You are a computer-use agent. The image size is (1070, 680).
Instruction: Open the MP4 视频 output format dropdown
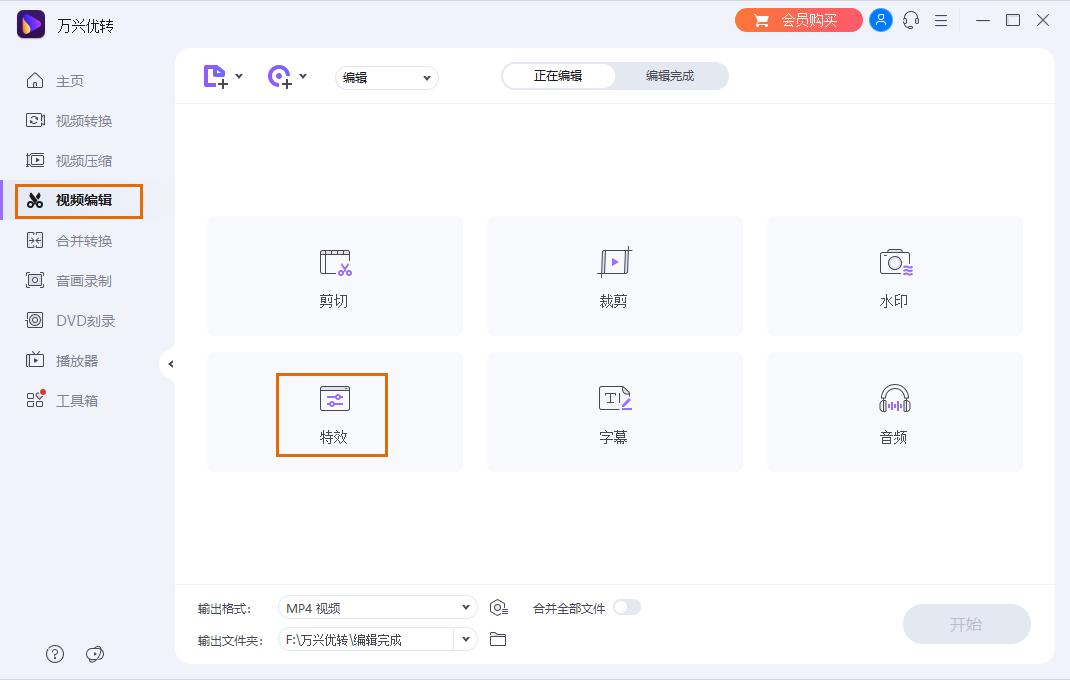[377, 607]
